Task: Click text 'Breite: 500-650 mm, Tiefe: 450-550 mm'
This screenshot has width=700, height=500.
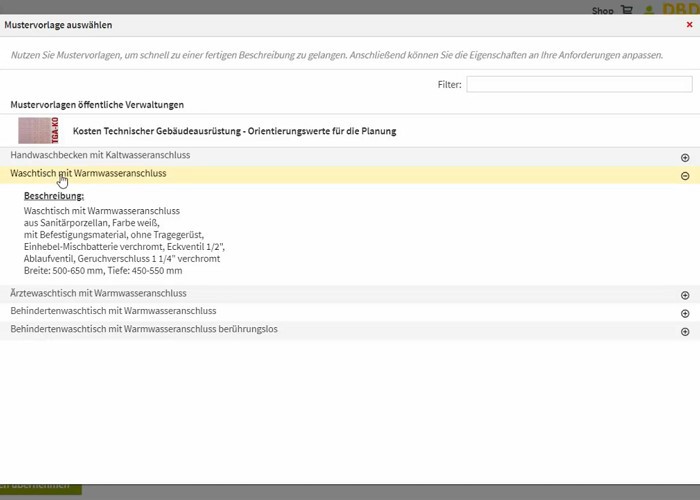Action: (x=103, y=271)
